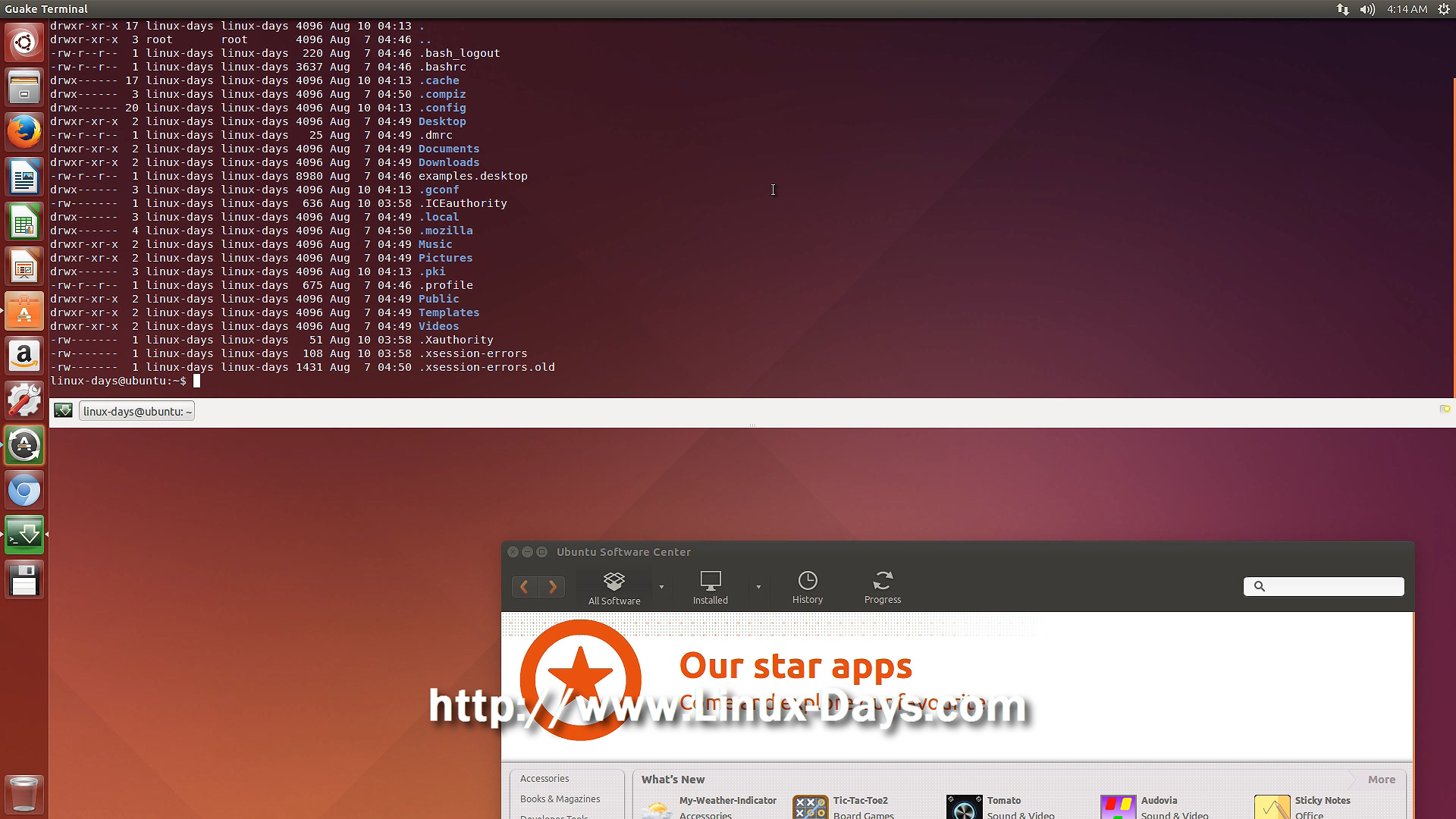Click Documents directory name in terminal
The height and width of the screenshot is (819, 1456).
coord(449,149)
